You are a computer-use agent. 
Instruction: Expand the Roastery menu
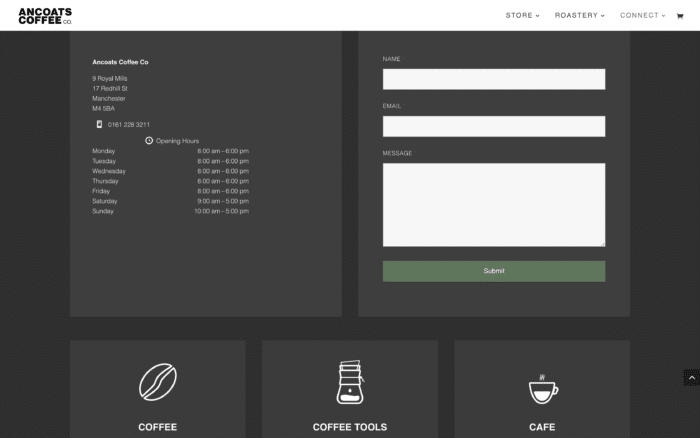point(579,16)
